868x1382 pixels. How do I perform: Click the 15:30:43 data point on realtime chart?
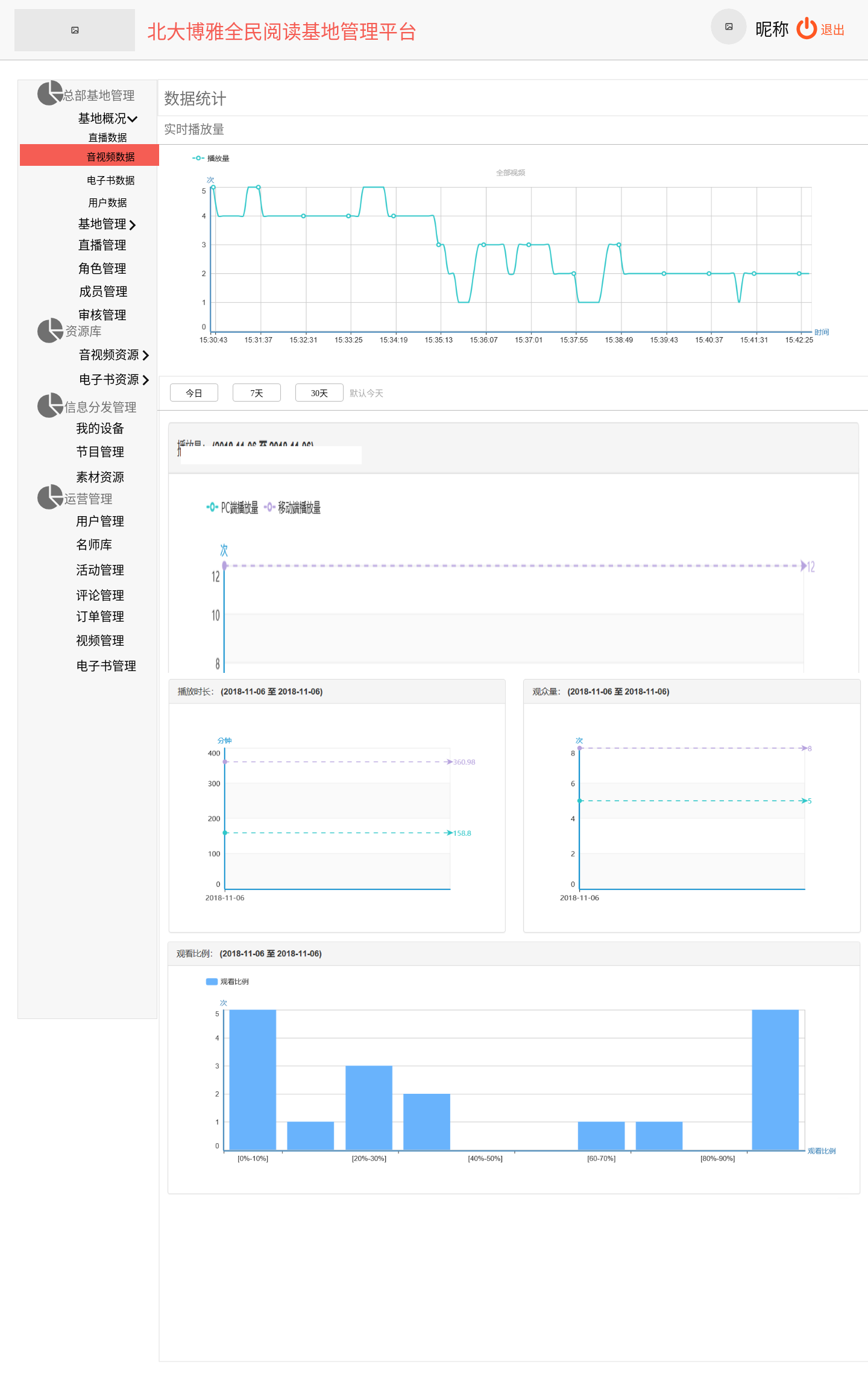(x=213, y=188)
